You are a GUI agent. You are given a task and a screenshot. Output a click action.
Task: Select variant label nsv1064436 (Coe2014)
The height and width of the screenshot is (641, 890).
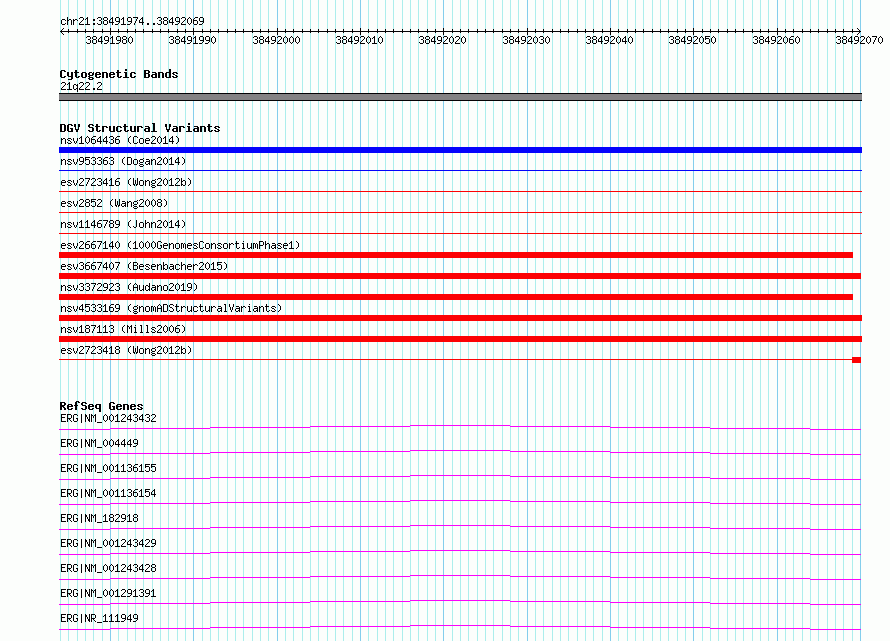coord(120,140)
